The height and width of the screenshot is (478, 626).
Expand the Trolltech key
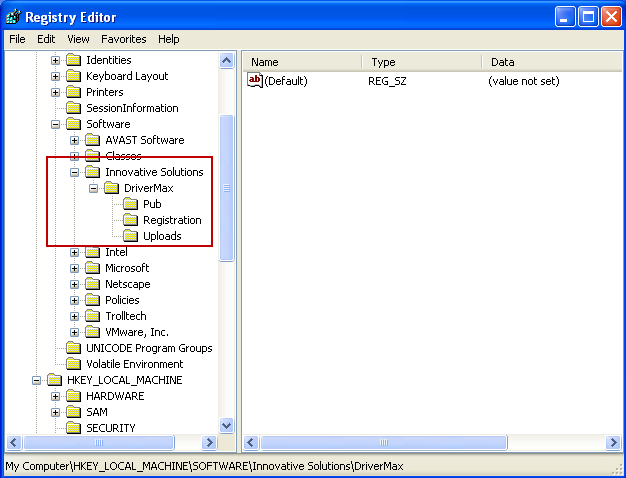[x=74, y=316]
